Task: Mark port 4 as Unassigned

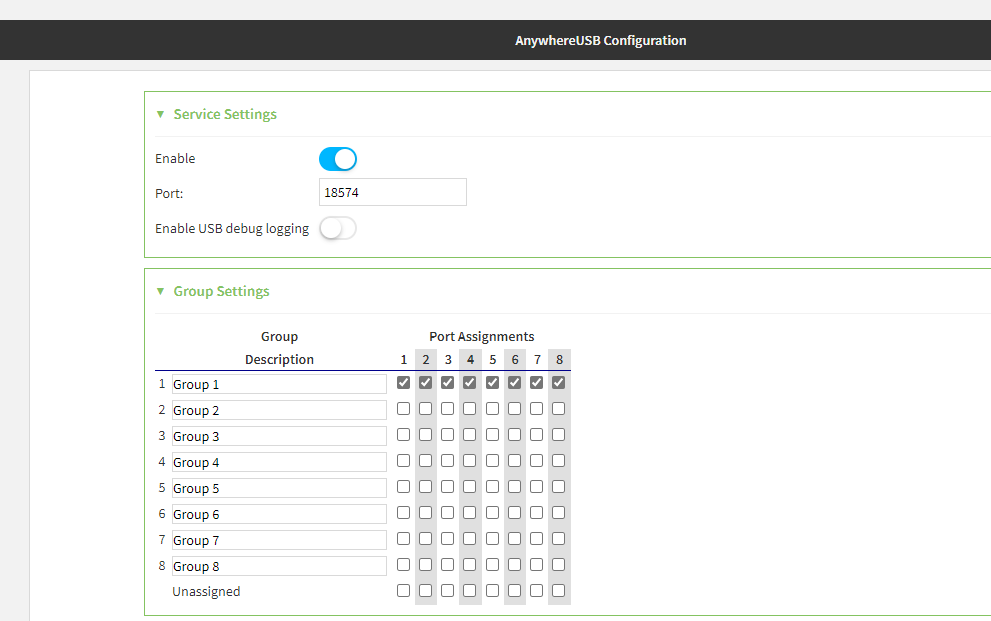Action: point(470,590)
